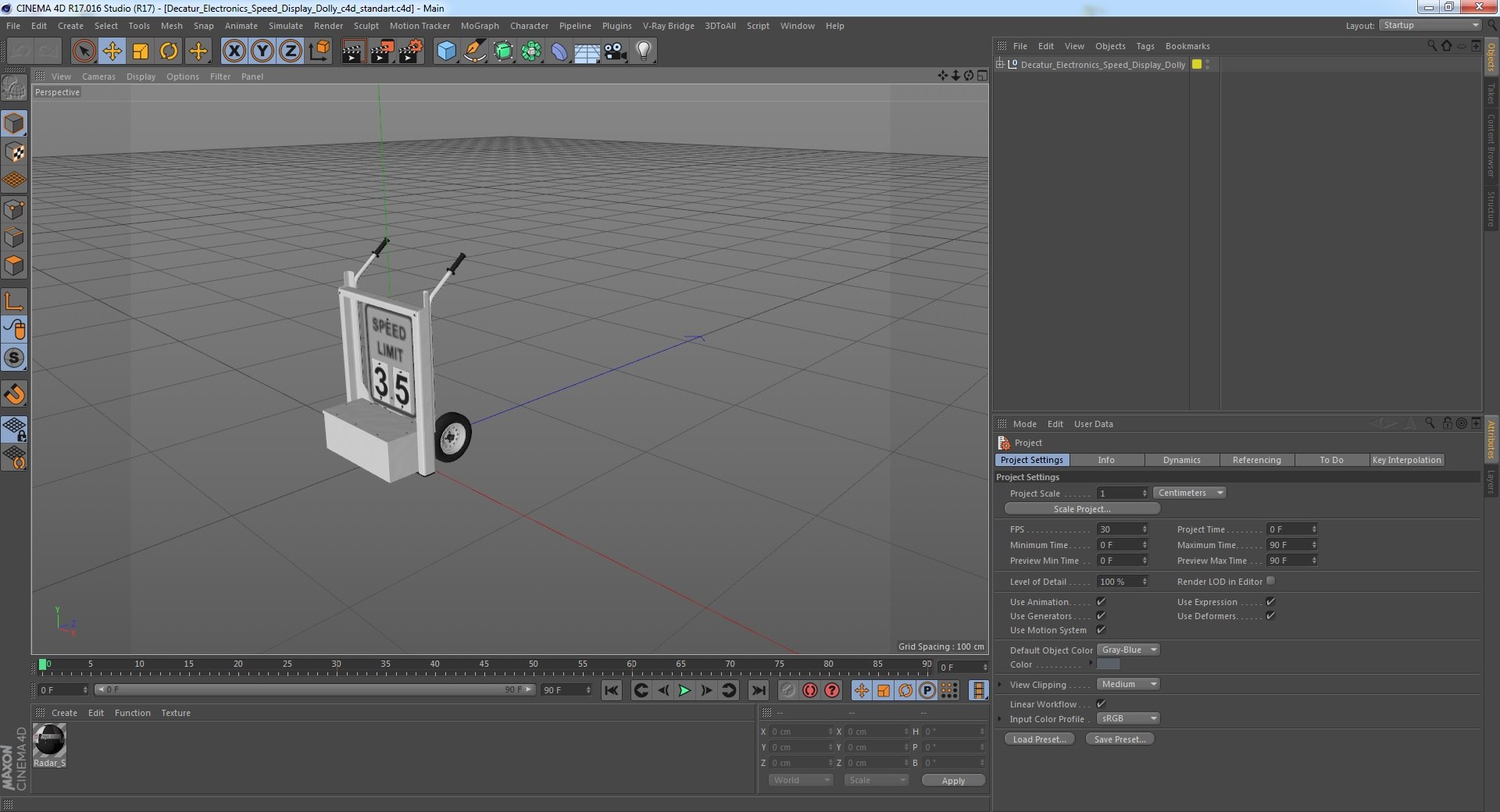Select the Move tool in the top toolbar
The image size is (1500, 812).
click(x=112, y=52)
